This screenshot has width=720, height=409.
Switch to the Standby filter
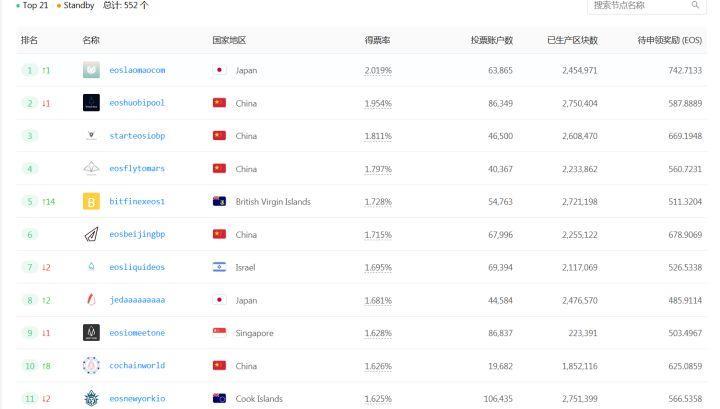(x=78, y=6)
